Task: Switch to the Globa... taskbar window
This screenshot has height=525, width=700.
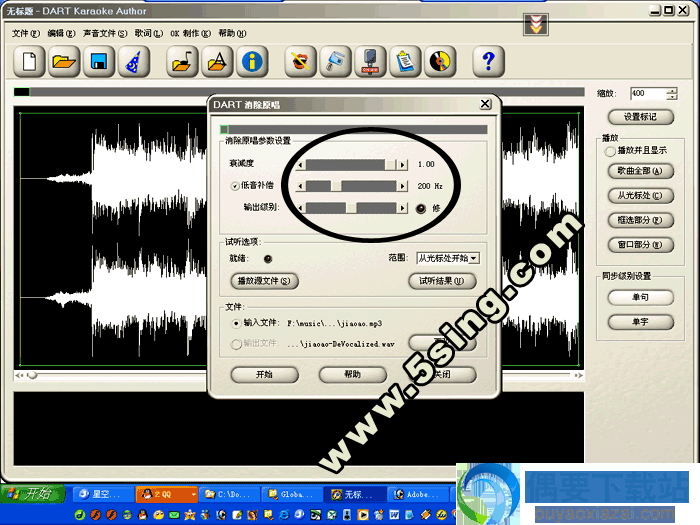Action: pyautogui.click(x=293, y=495)
